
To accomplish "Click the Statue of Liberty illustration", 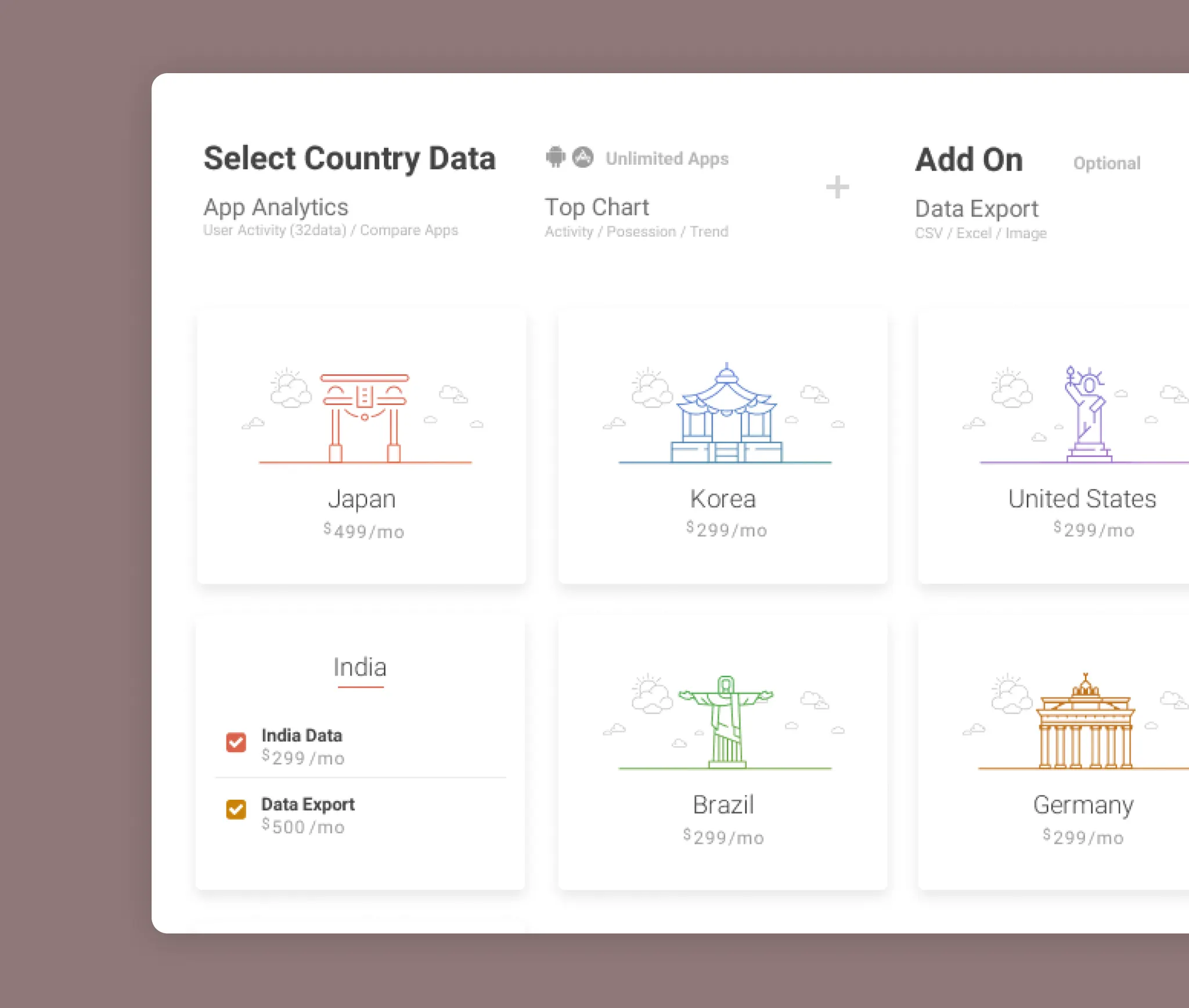I will (1086, 414).
